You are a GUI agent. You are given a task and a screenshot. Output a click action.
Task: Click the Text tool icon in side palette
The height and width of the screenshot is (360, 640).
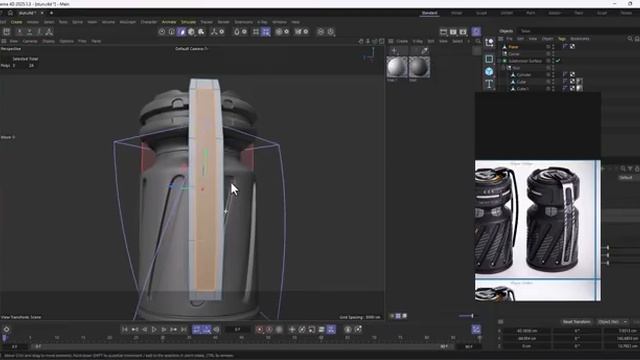pyautogui.click(x=489, y=84)
